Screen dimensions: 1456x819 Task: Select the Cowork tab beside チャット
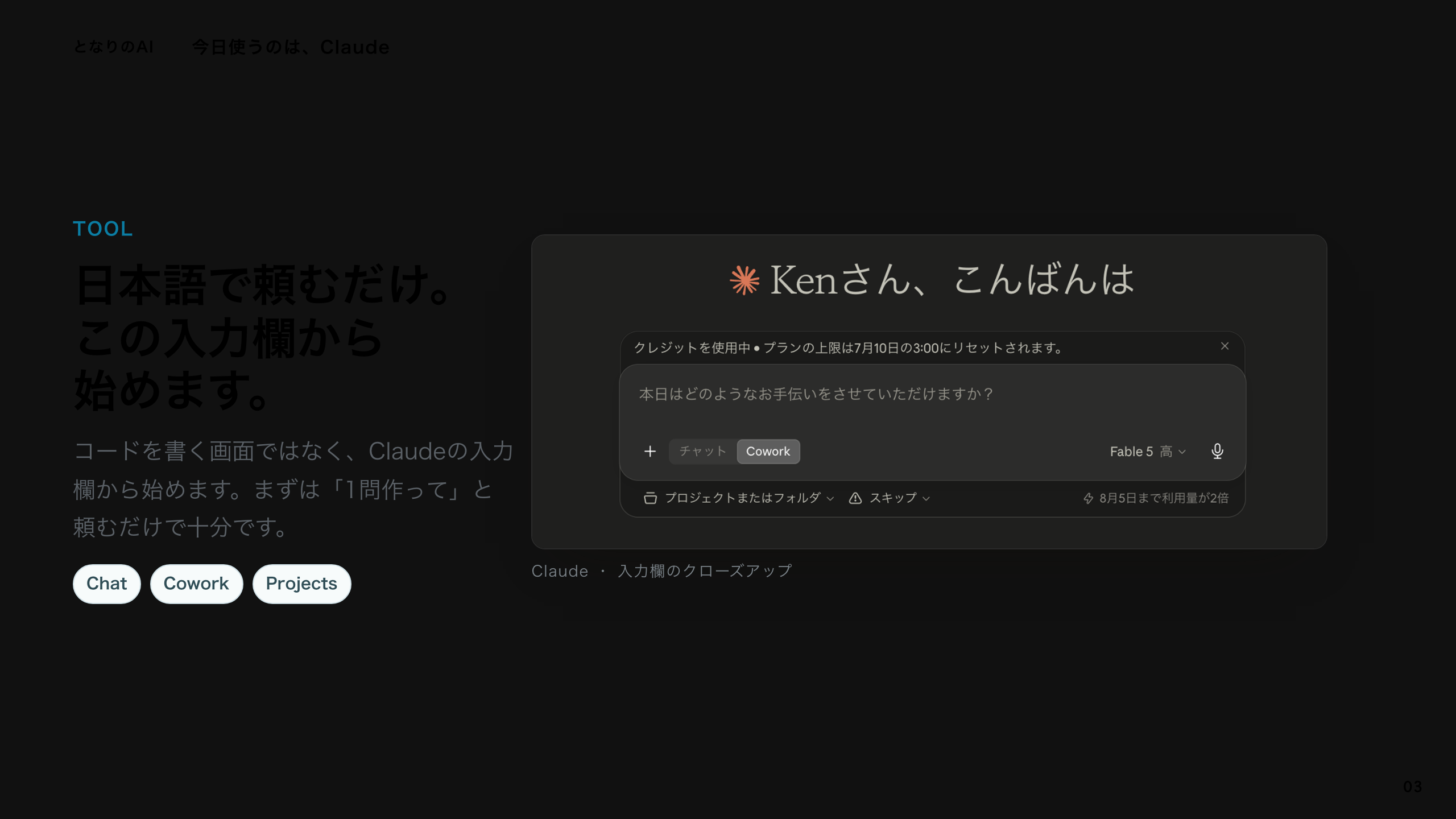(768, 452)
